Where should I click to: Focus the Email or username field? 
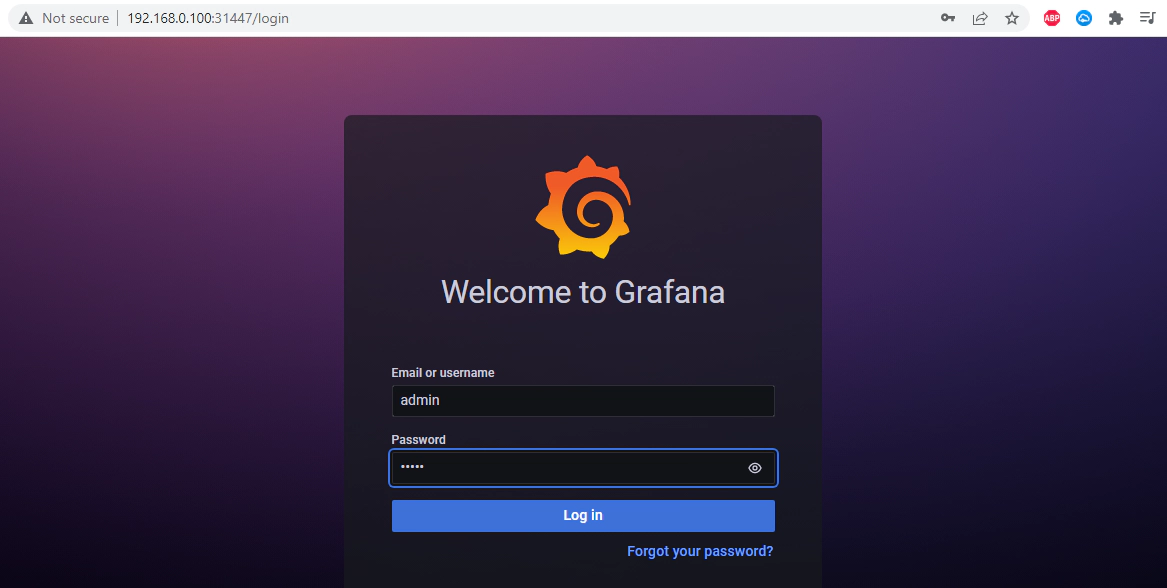tap(583, 401)
